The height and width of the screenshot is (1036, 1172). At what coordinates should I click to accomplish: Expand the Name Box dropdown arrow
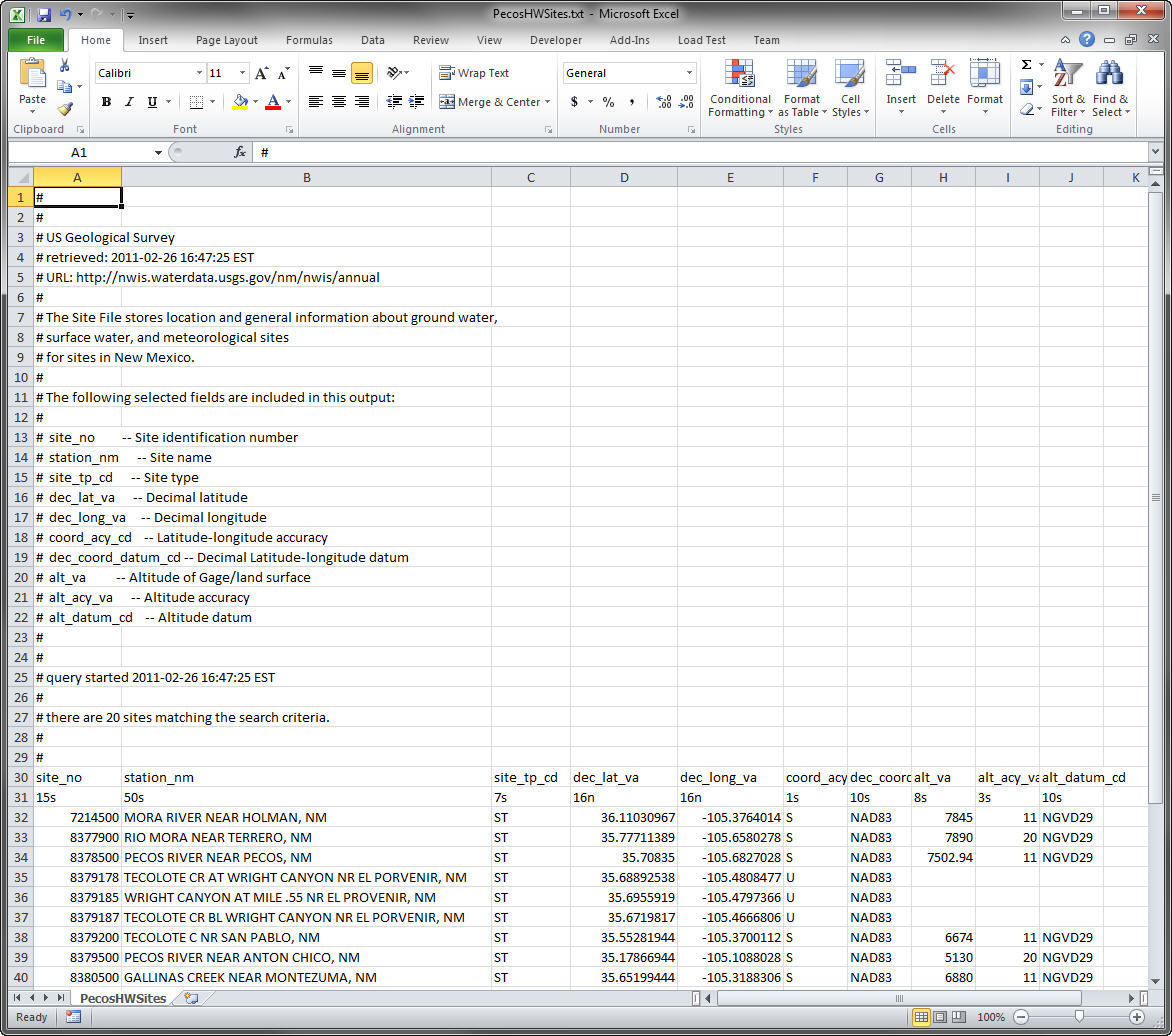158,152
